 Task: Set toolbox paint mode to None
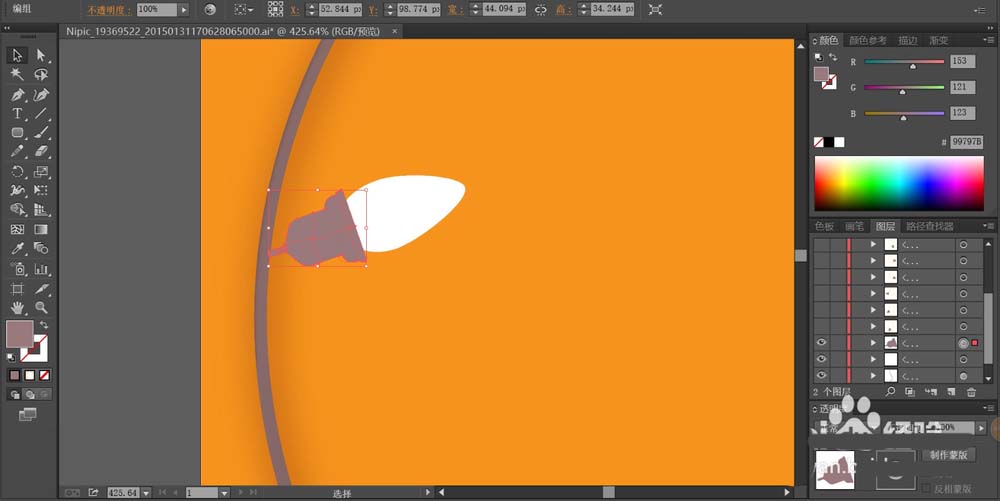45,375
